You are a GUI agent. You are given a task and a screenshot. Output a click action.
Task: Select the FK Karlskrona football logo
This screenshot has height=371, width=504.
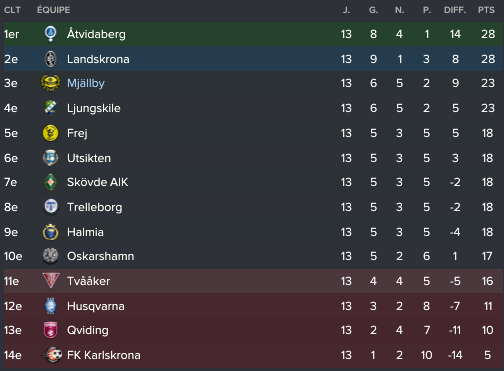[x=52, y=355]
